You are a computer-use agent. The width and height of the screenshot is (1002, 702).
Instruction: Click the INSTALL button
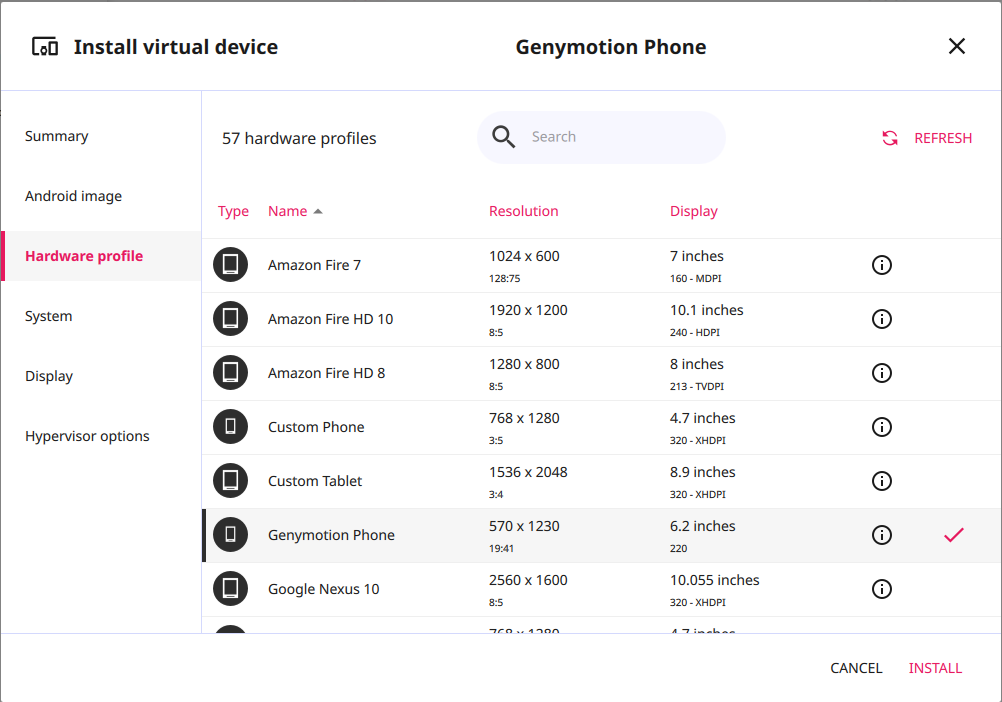click(x=935, y=668)
